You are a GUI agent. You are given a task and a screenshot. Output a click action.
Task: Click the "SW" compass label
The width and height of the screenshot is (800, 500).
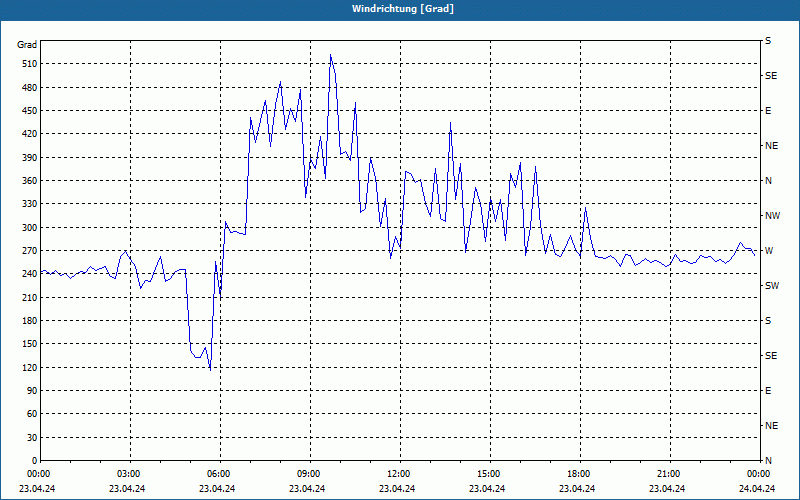click(772, 286)
